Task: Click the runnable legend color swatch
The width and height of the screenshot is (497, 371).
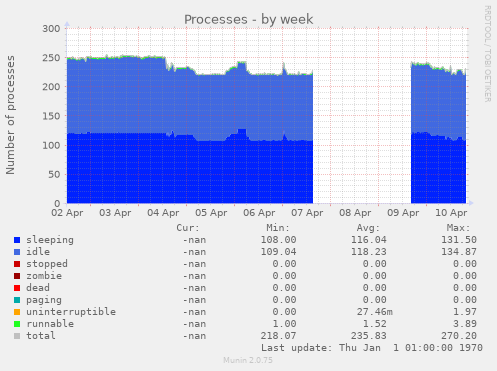Action: [17, 324]
